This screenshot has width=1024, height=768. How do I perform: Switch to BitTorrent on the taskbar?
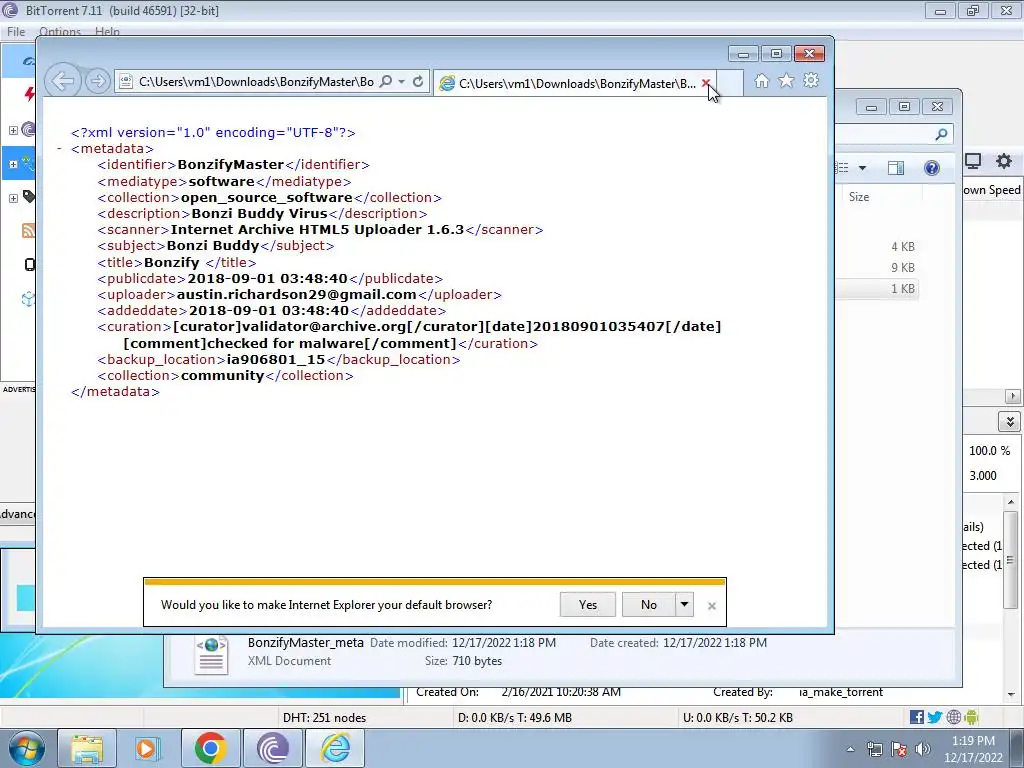click(x=272, y=748)
